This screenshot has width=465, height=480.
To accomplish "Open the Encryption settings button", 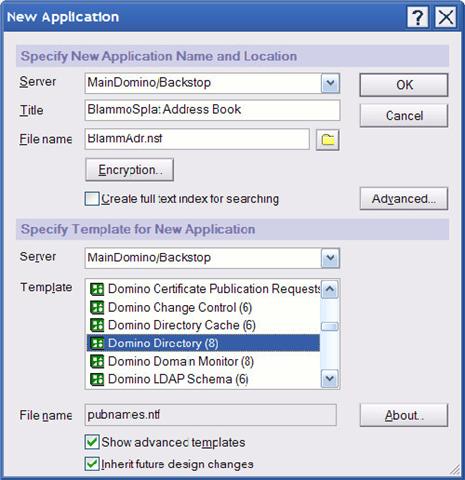I will (130, 170).
